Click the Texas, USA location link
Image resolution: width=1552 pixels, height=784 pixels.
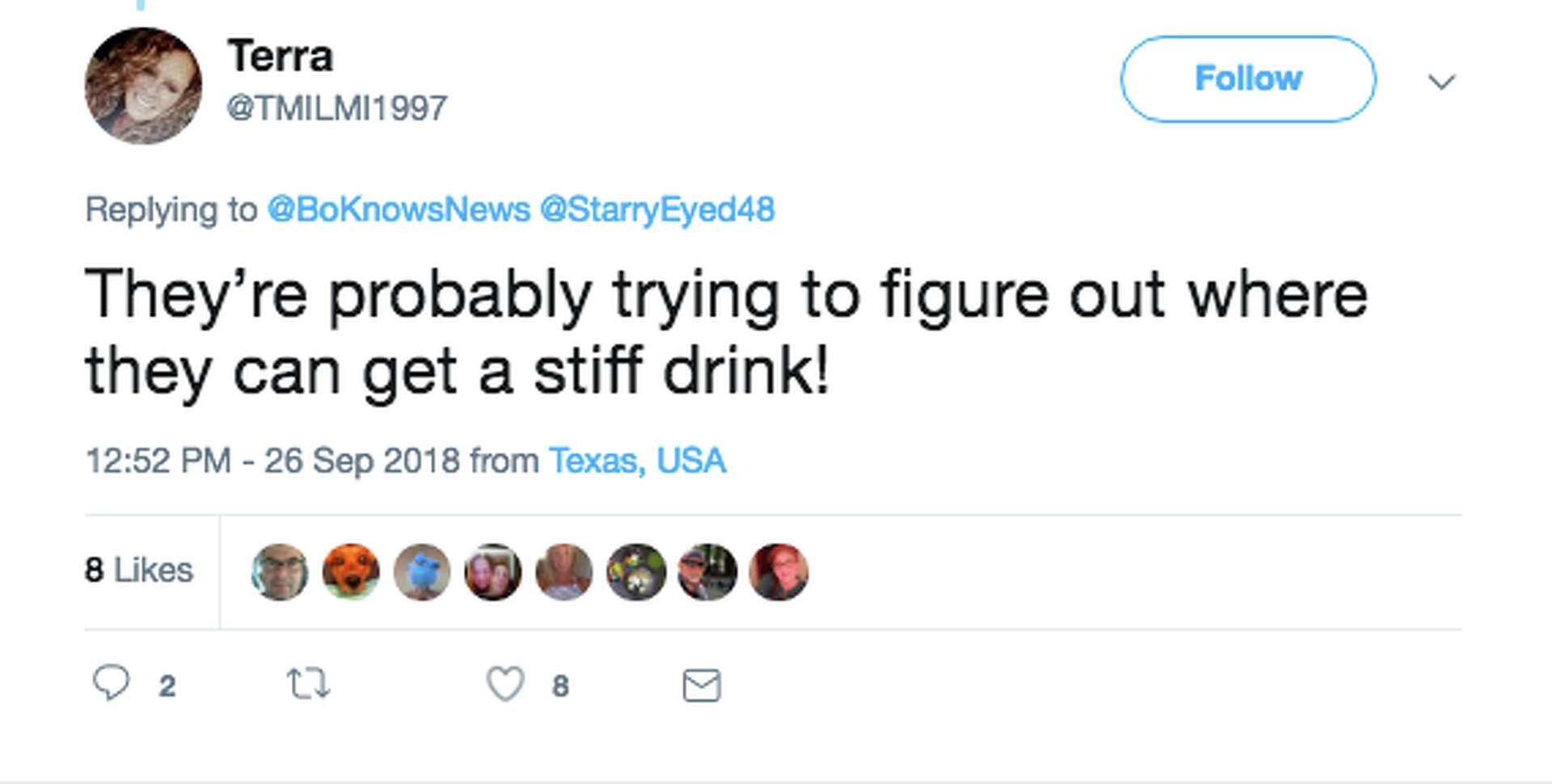click(637, 461)
